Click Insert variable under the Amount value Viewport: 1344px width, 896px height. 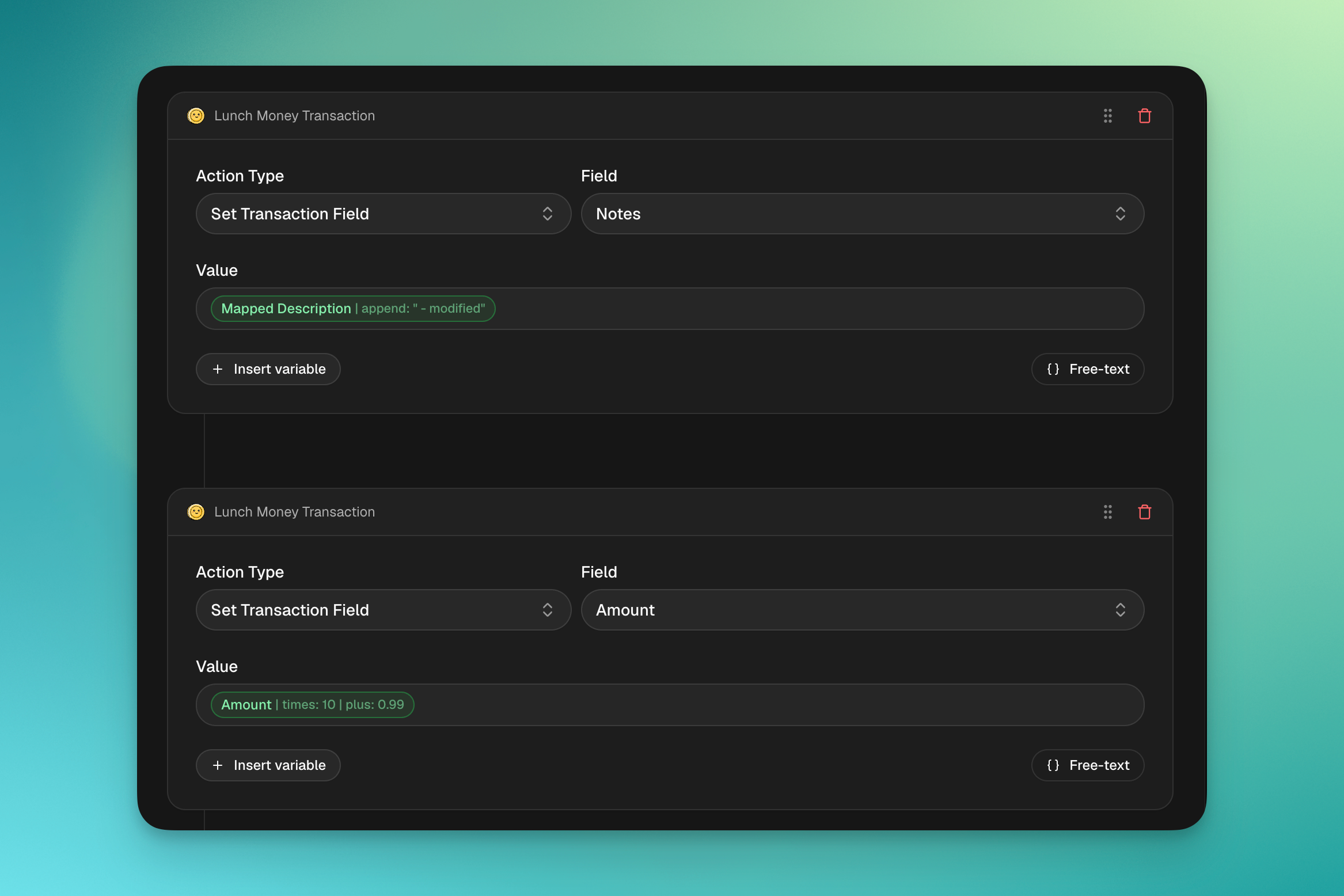(268, 765)
